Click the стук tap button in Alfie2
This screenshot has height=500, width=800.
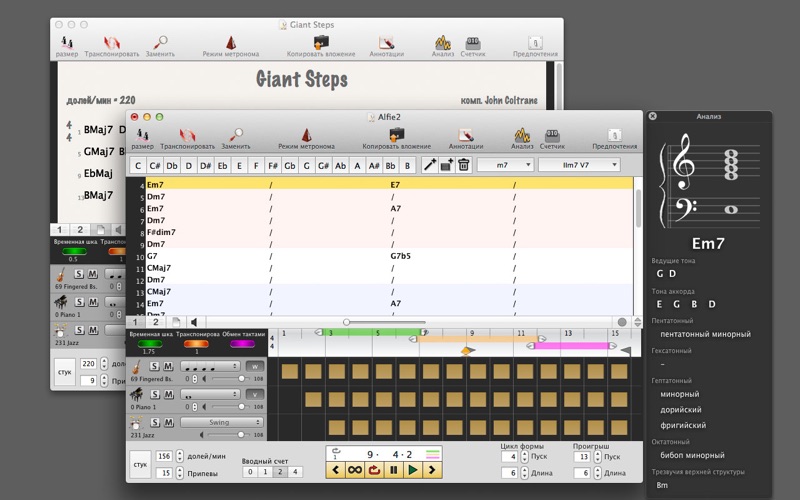click(140, 464)
